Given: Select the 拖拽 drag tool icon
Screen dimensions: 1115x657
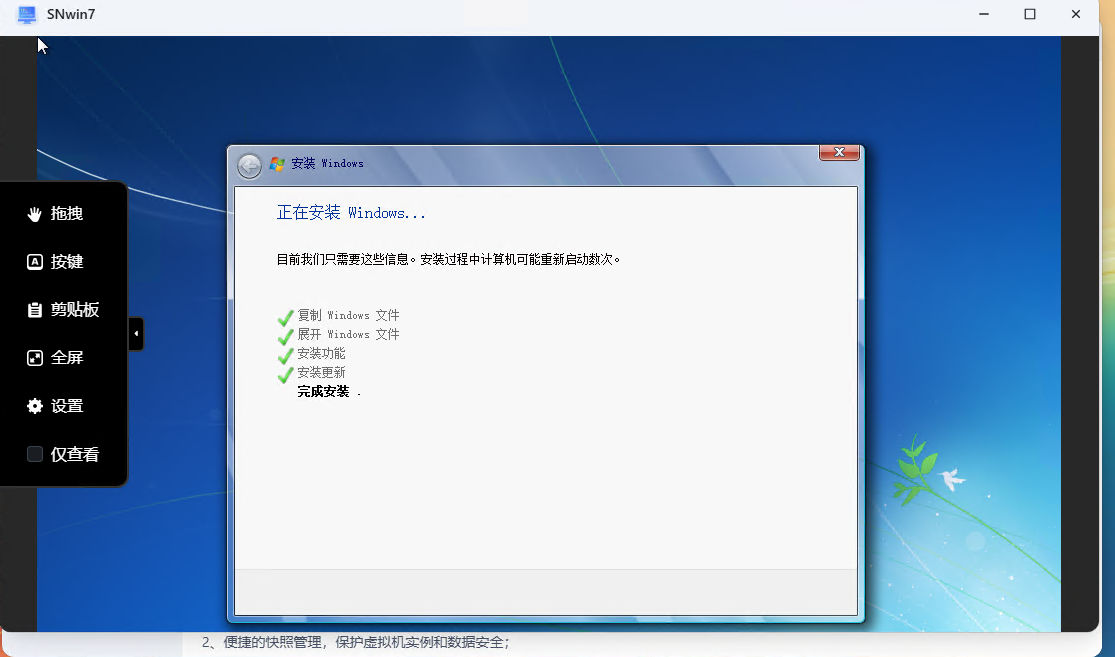Looking at the screenshot, I should (34, 213).
